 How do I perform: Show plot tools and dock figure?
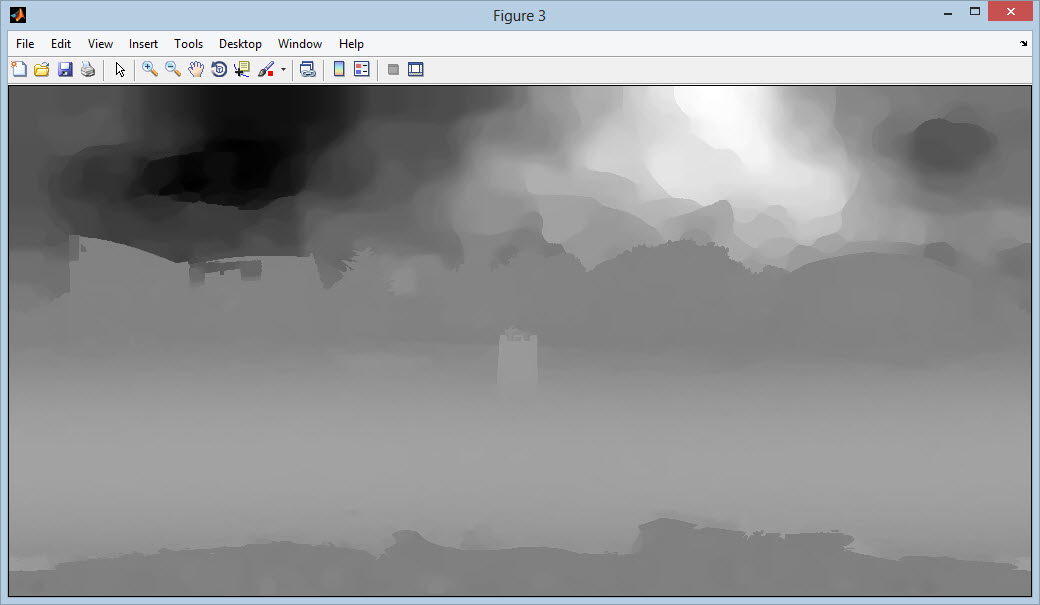pyautogui.click(x=416, y=69)
